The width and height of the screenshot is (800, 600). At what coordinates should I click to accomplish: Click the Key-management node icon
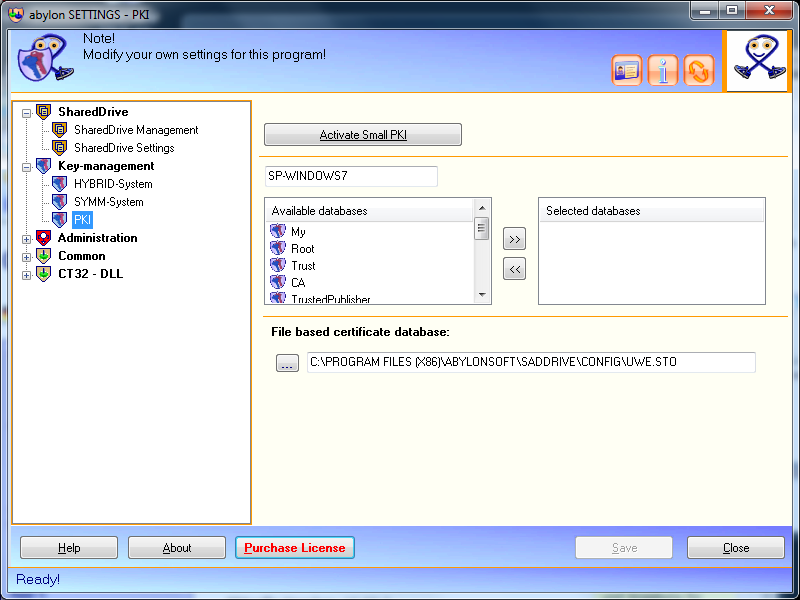(x=44, y=166)
